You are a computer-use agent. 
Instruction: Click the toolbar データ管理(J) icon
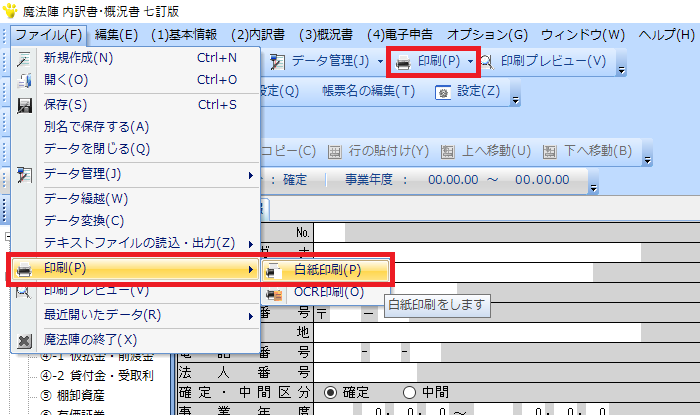pos(277,62)
